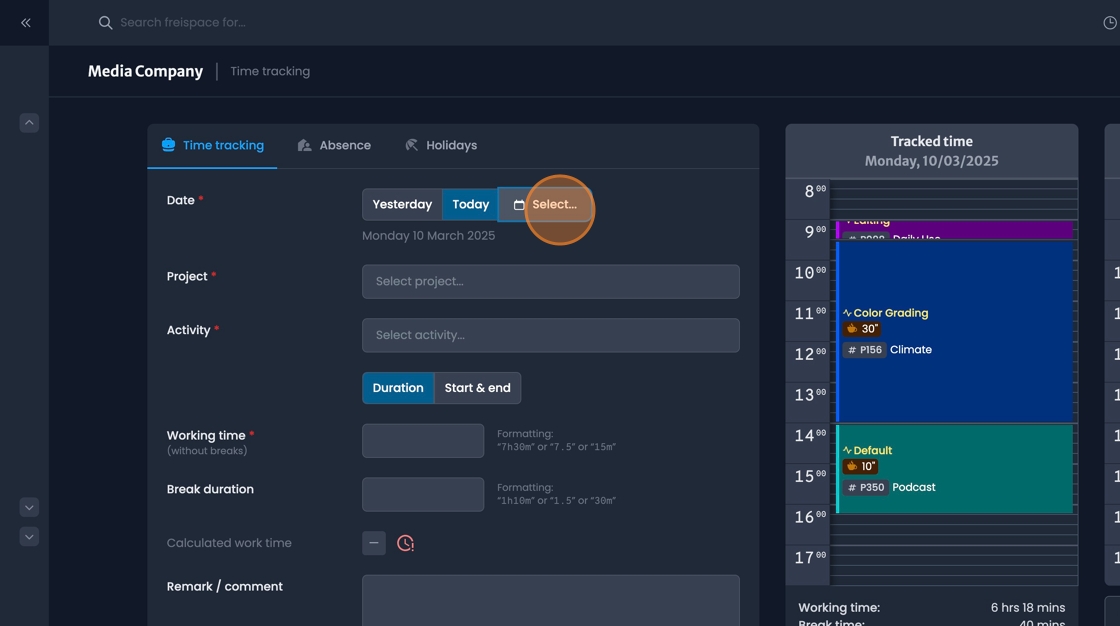Click inside the Remark / comment field
This screenshot has width=1120, height=626.
click(x=550, y=600)
